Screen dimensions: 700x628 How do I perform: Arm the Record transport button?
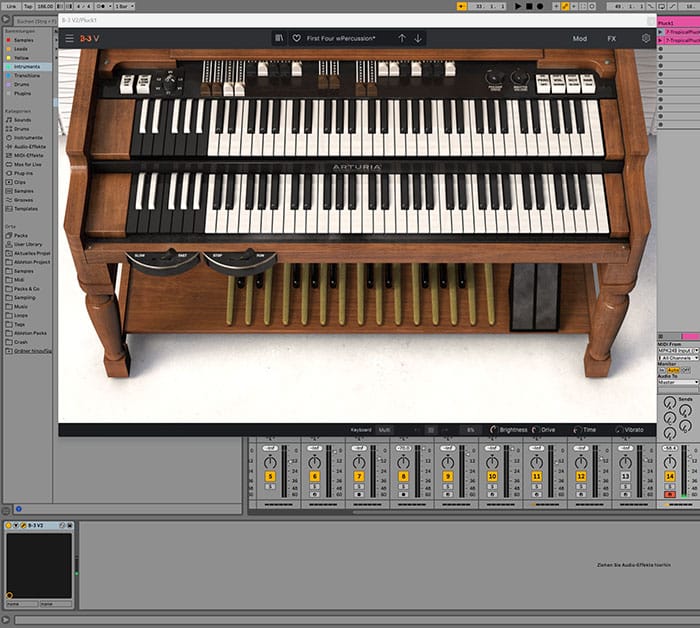coord(540,6)
